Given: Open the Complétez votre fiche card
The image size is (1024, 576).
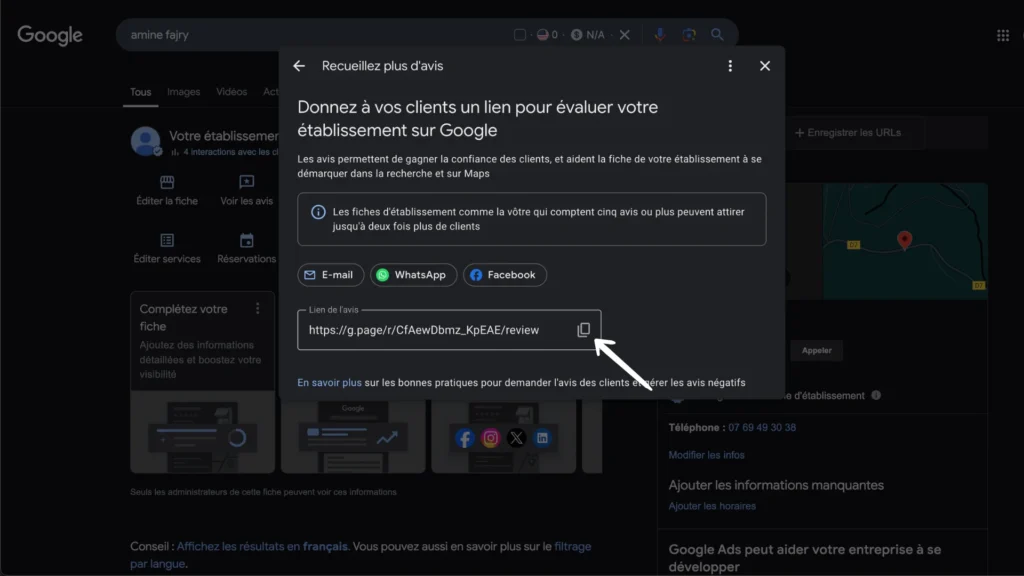Looking at the screenshot, I should click(202, 382).
